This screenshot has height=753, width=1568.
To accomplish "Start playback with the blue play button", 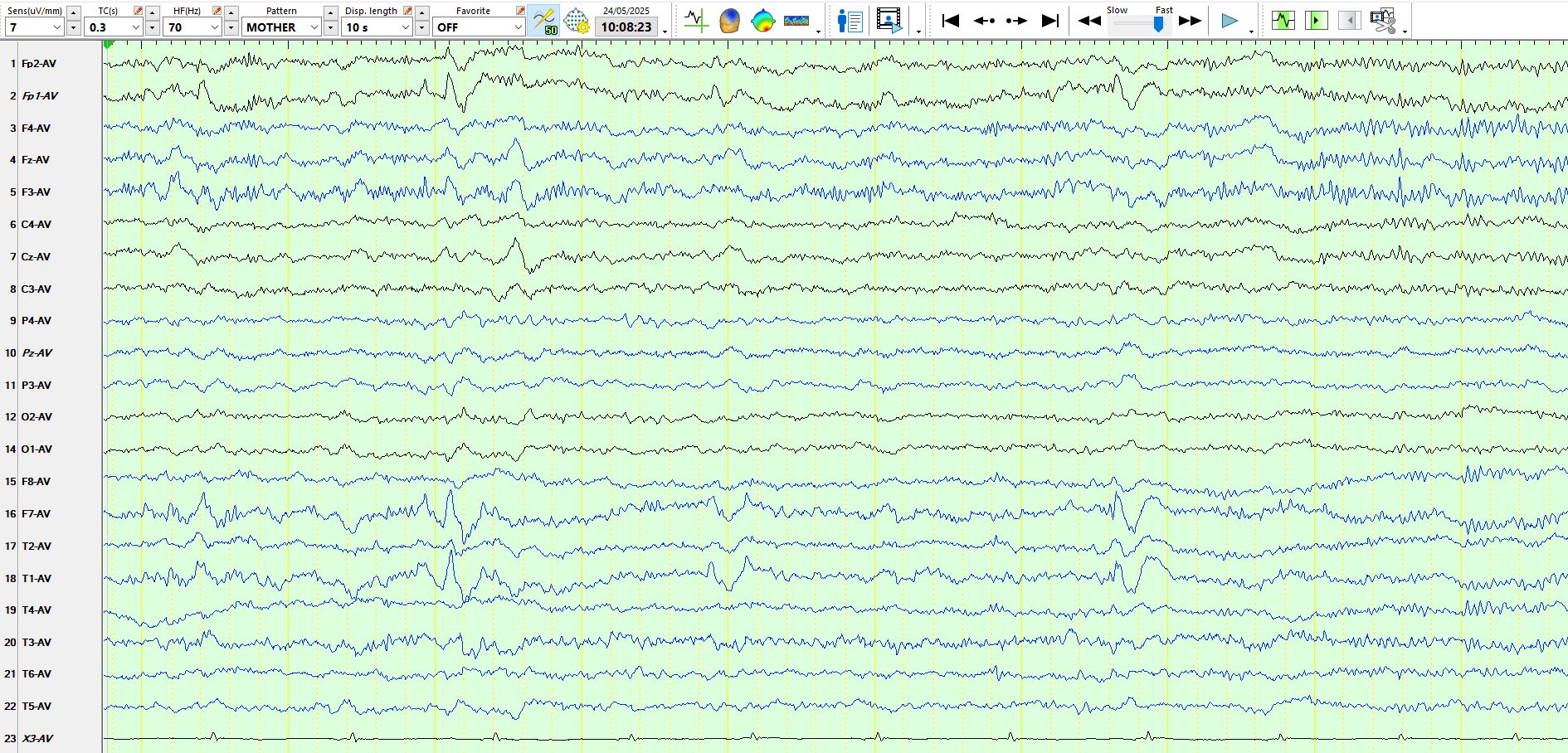I will (x=1230, y=21).
